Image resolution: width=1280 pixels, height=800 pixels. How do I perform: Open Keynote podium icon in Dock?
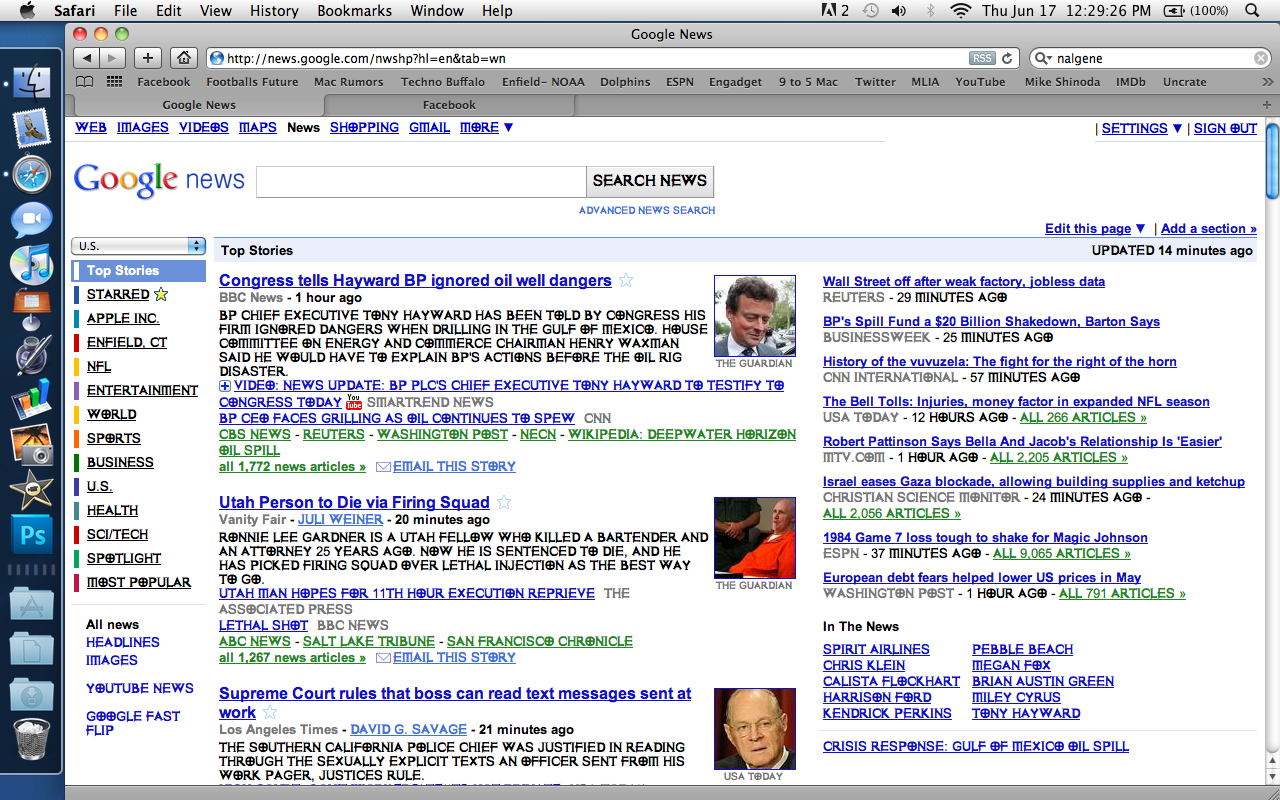click(x=31, y=309)
